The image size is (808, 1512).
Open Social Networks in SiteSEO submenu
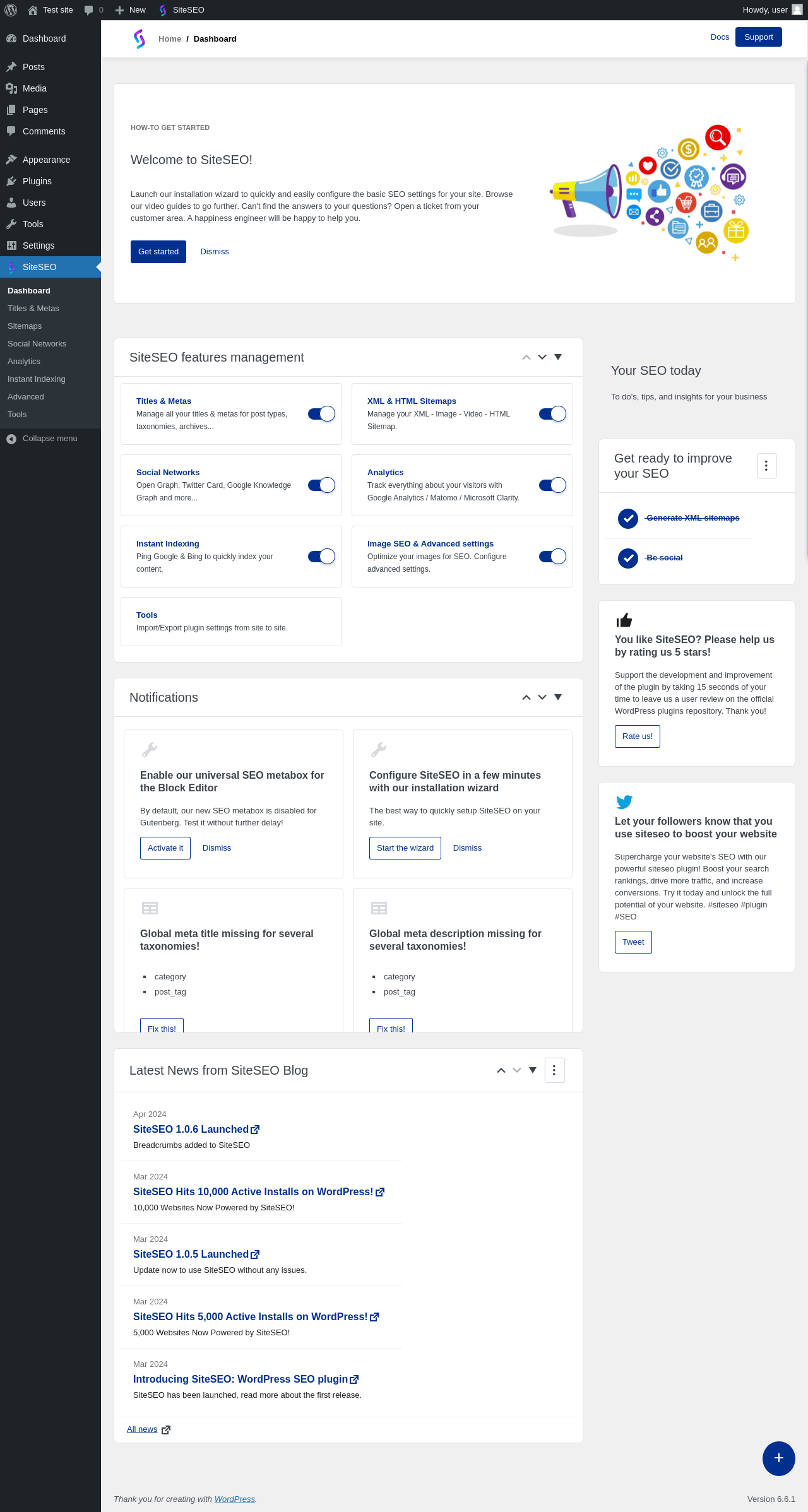(37, 344)
